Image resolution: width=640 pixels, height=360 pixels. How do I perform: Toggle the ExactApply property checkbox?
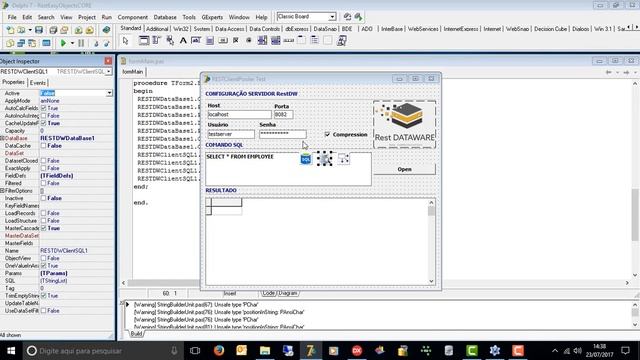(x=43, y=168)
